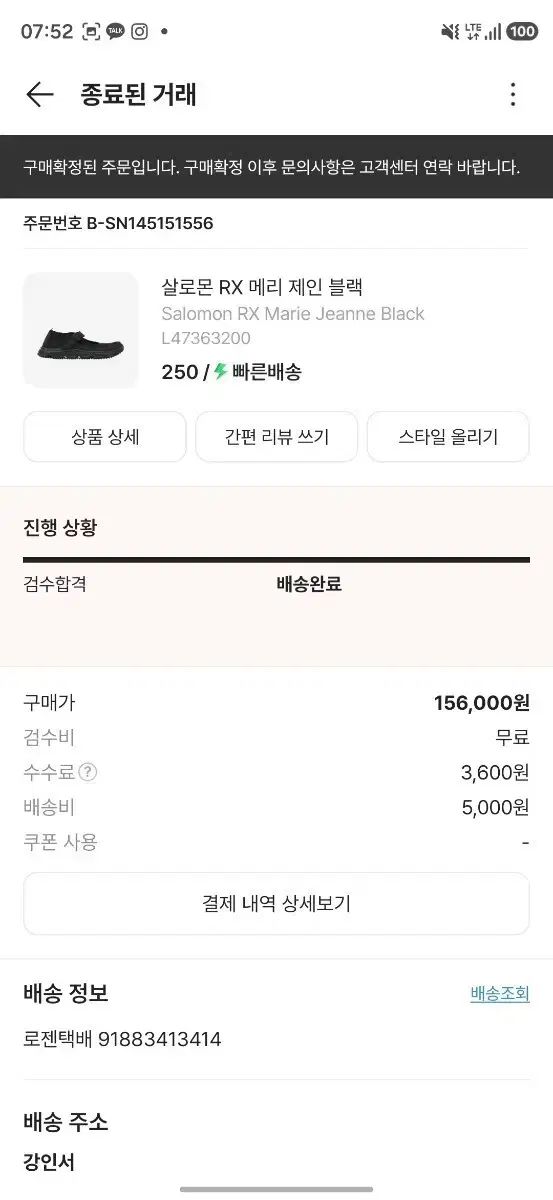Tap the screenshot capture icon in status bar
This screenshot has width=553, height=1200.
click(91, 31)
